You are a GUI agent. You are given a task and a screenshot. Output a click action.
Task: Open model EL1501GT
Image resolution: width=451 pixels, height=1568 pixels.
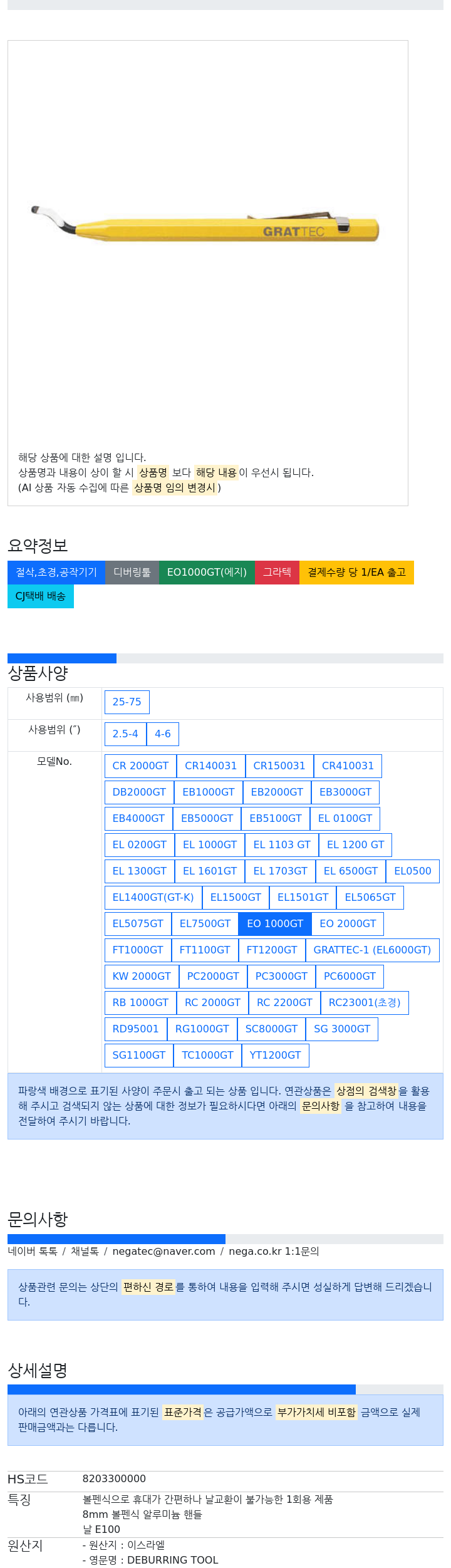(303, 898)
